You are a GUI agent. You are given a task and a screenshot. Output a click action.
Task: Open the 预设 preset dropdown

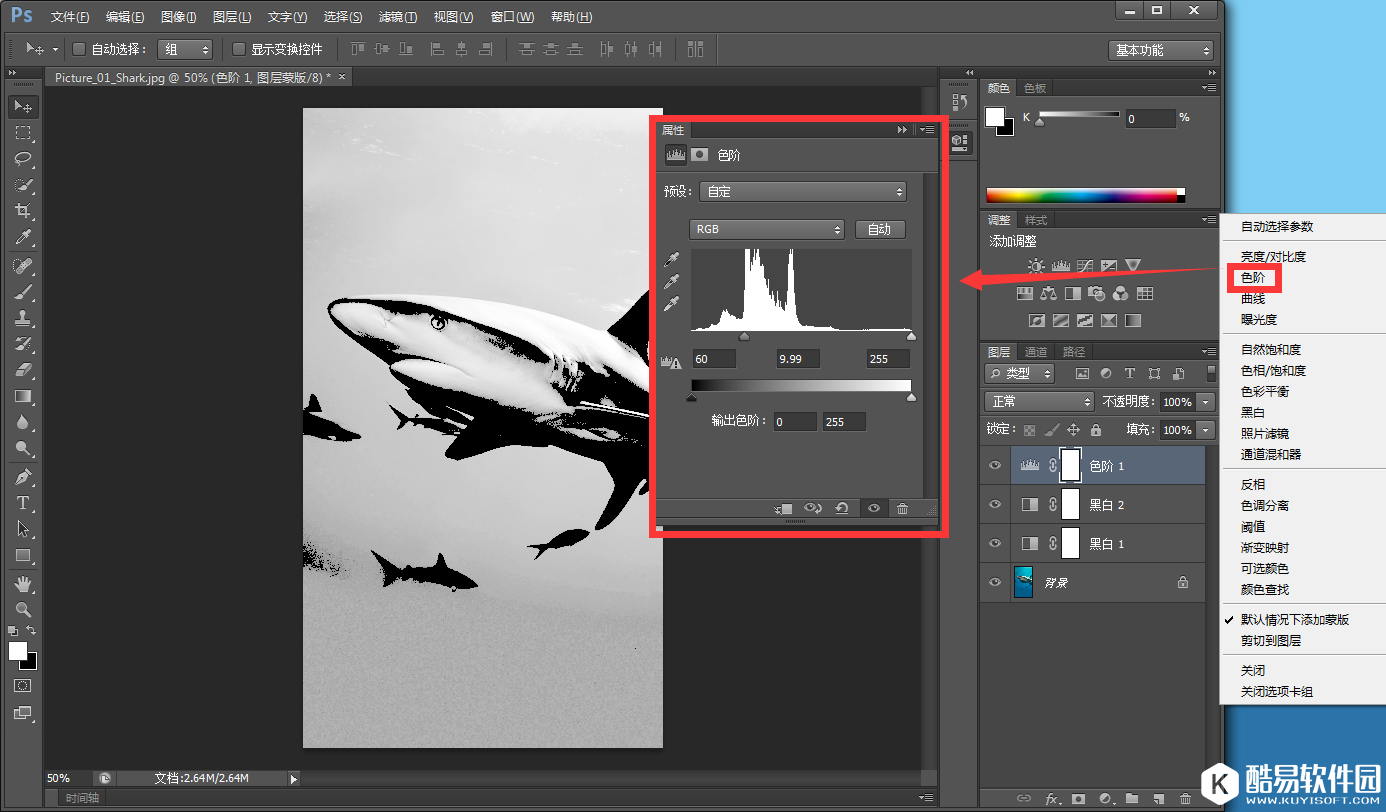(802, 192)
